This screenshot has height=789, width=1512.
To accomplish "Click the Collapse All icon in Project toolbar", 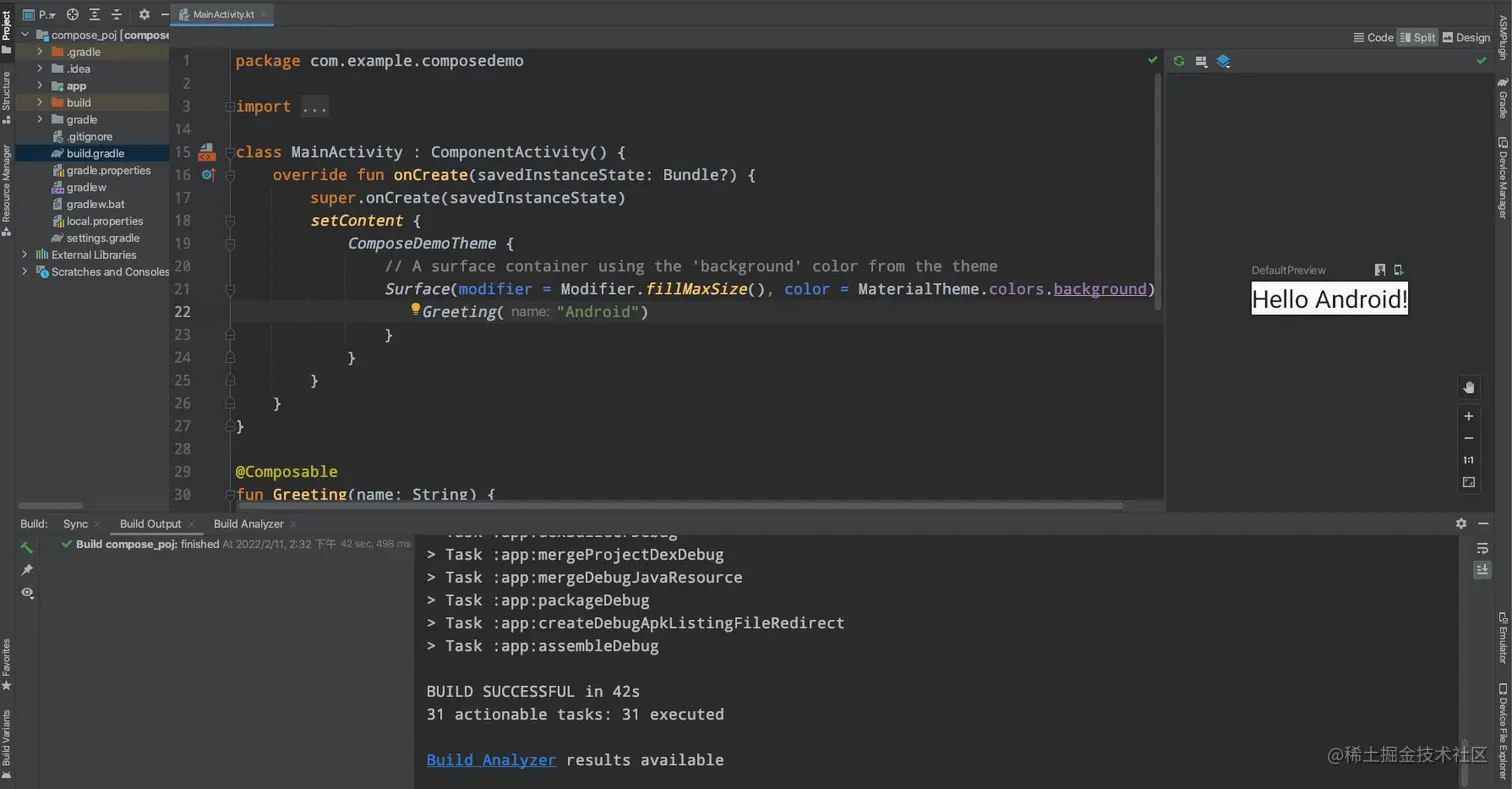I will tap(116, 15).
